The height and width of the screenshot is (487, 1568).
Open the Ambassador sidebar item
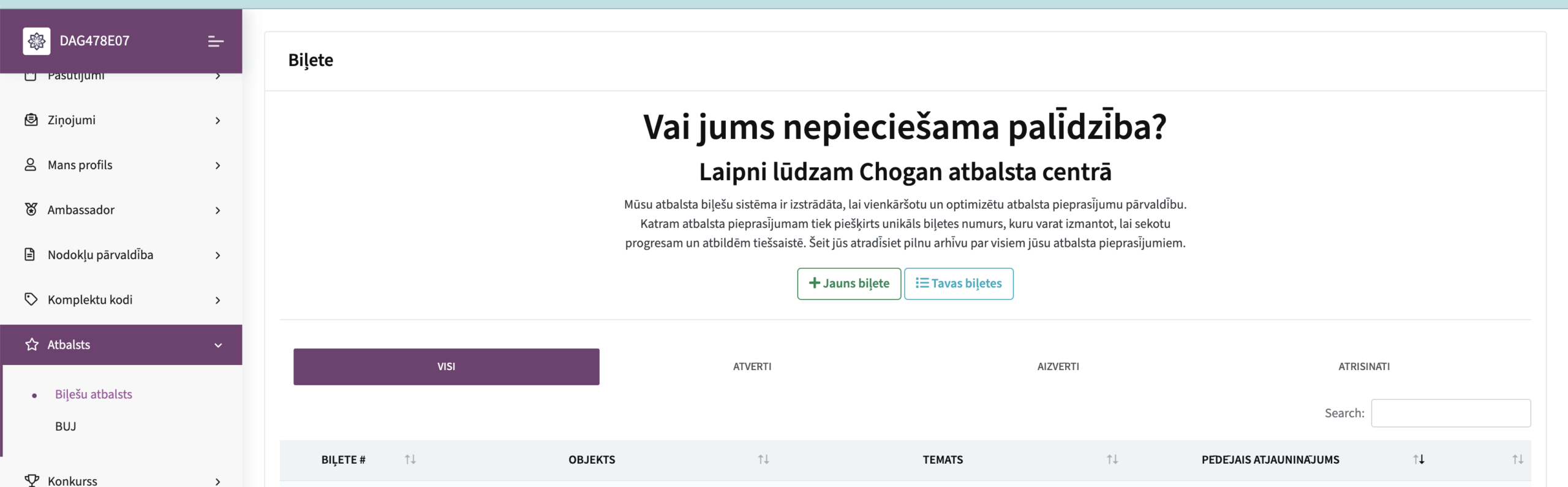pyautogui.click(x=121, y=210)
